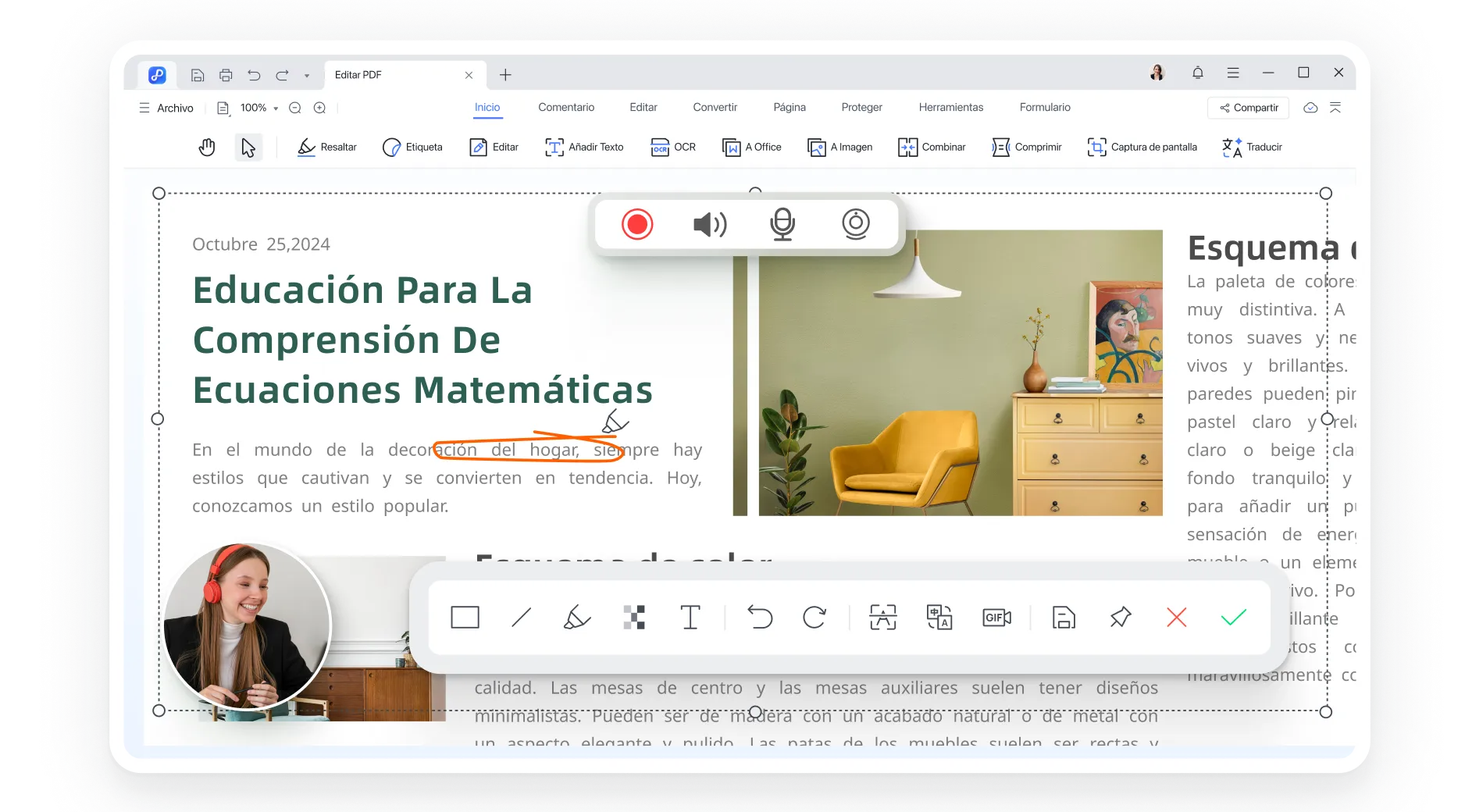The height and width of the screenshot is (812, 1465).
Task: Click the Comprimir tool
Action: [x=1026, y=147]
